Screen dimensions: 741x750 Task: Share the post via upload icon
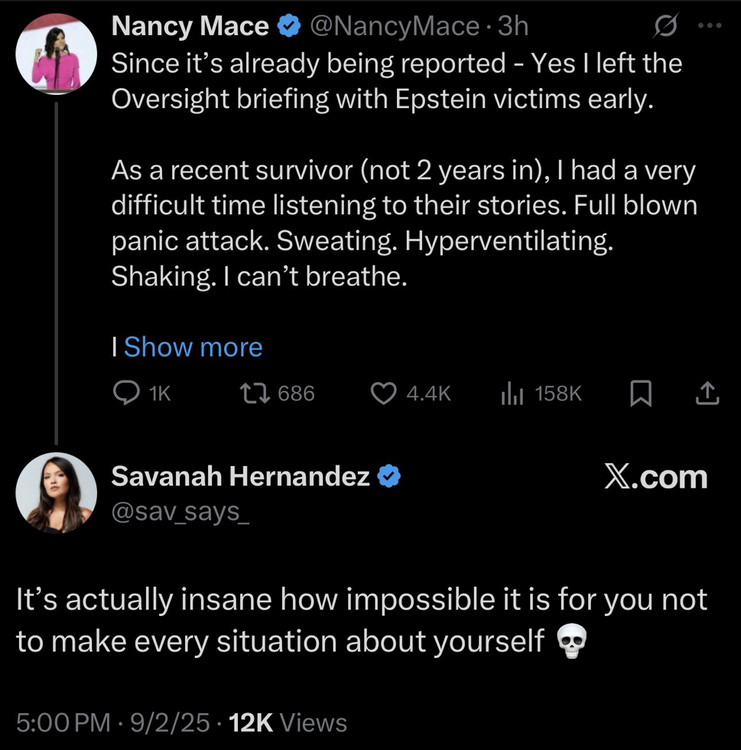(x=706, y=394)
